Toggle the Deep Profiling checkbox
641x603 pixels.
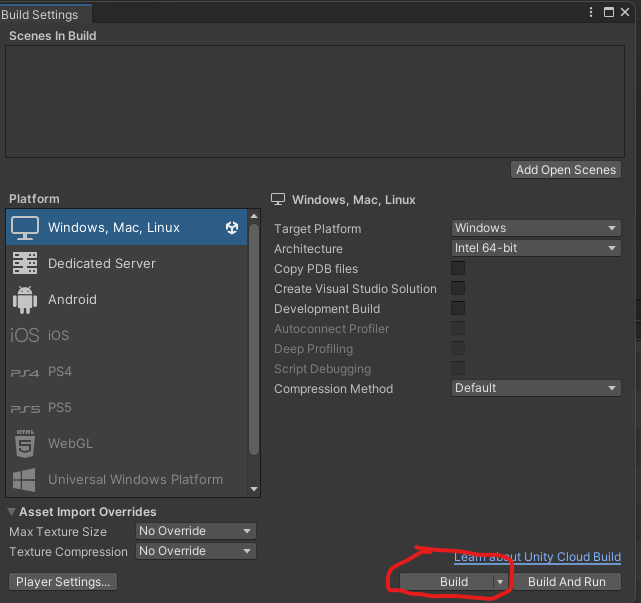pos(458,348)
